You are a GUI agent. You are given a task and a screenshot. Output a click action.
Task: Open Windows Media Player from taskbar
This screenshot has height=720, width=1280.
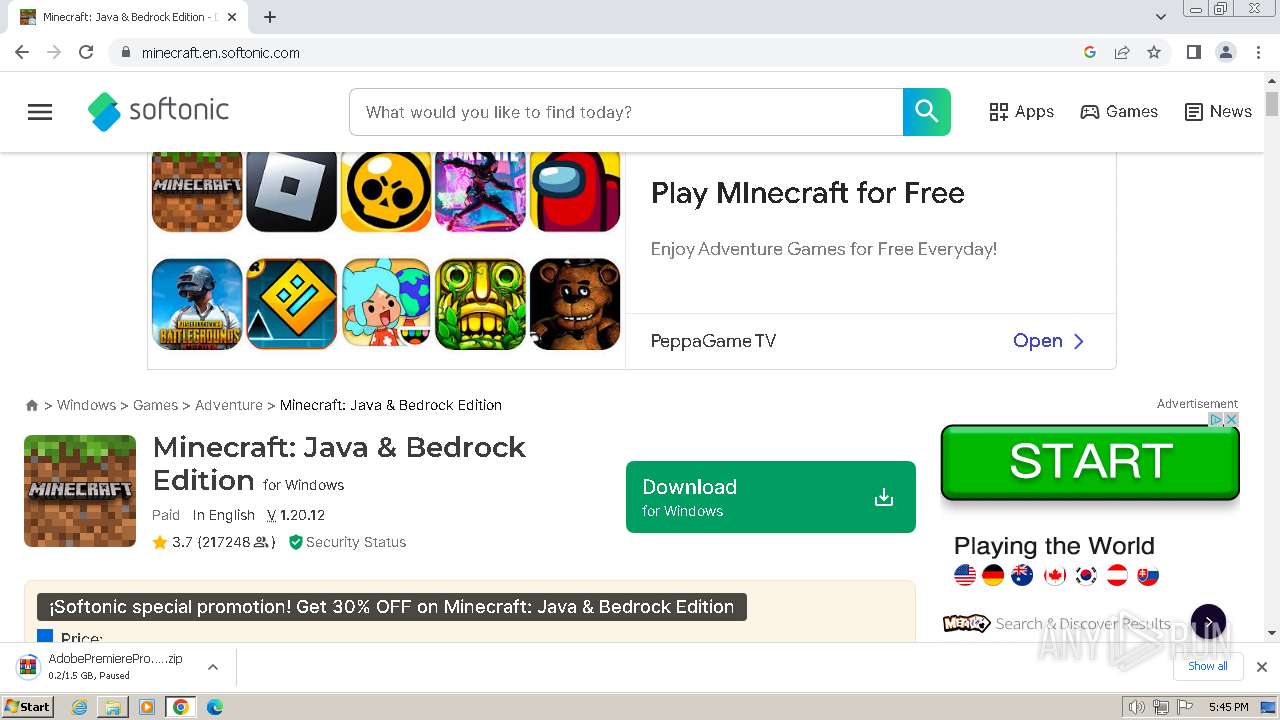click(147, 707)
